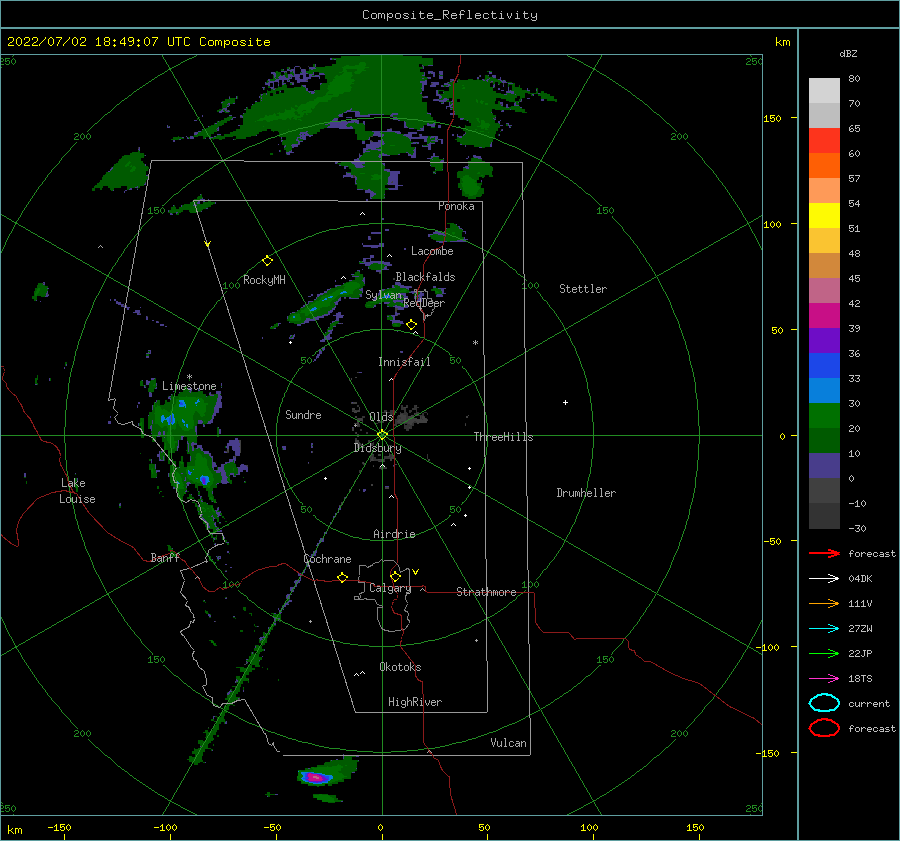Click the Stettler town label
The image size is (900, 841).
click(x=583, y=289)
